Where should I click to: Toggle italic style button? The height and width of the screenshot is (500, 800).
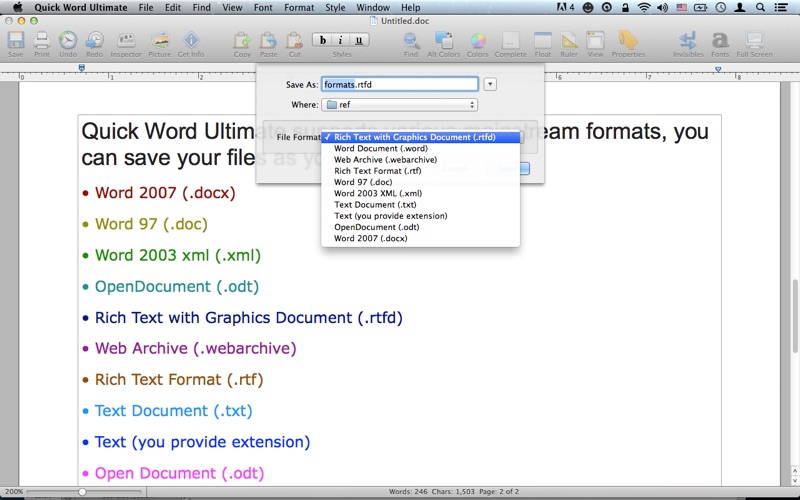[341, 40]
